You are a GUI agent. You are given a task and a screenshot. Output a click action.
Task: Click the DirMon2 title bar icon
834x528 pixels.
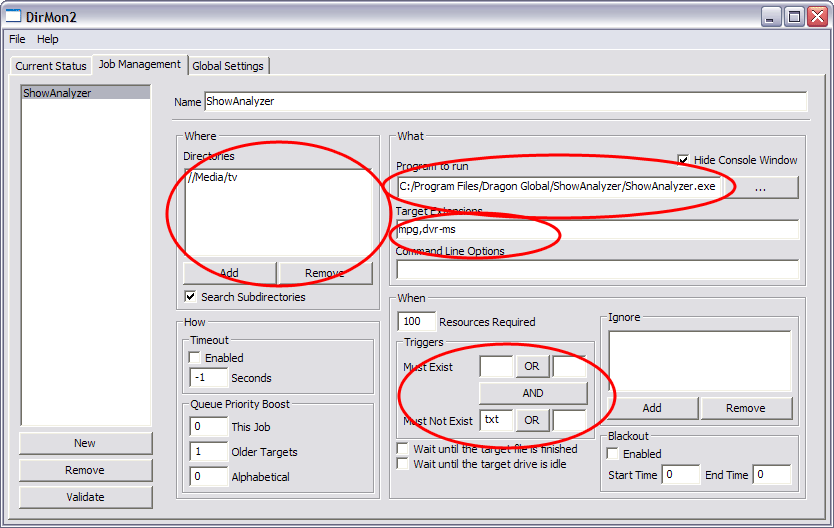click(x=13, y=16)
